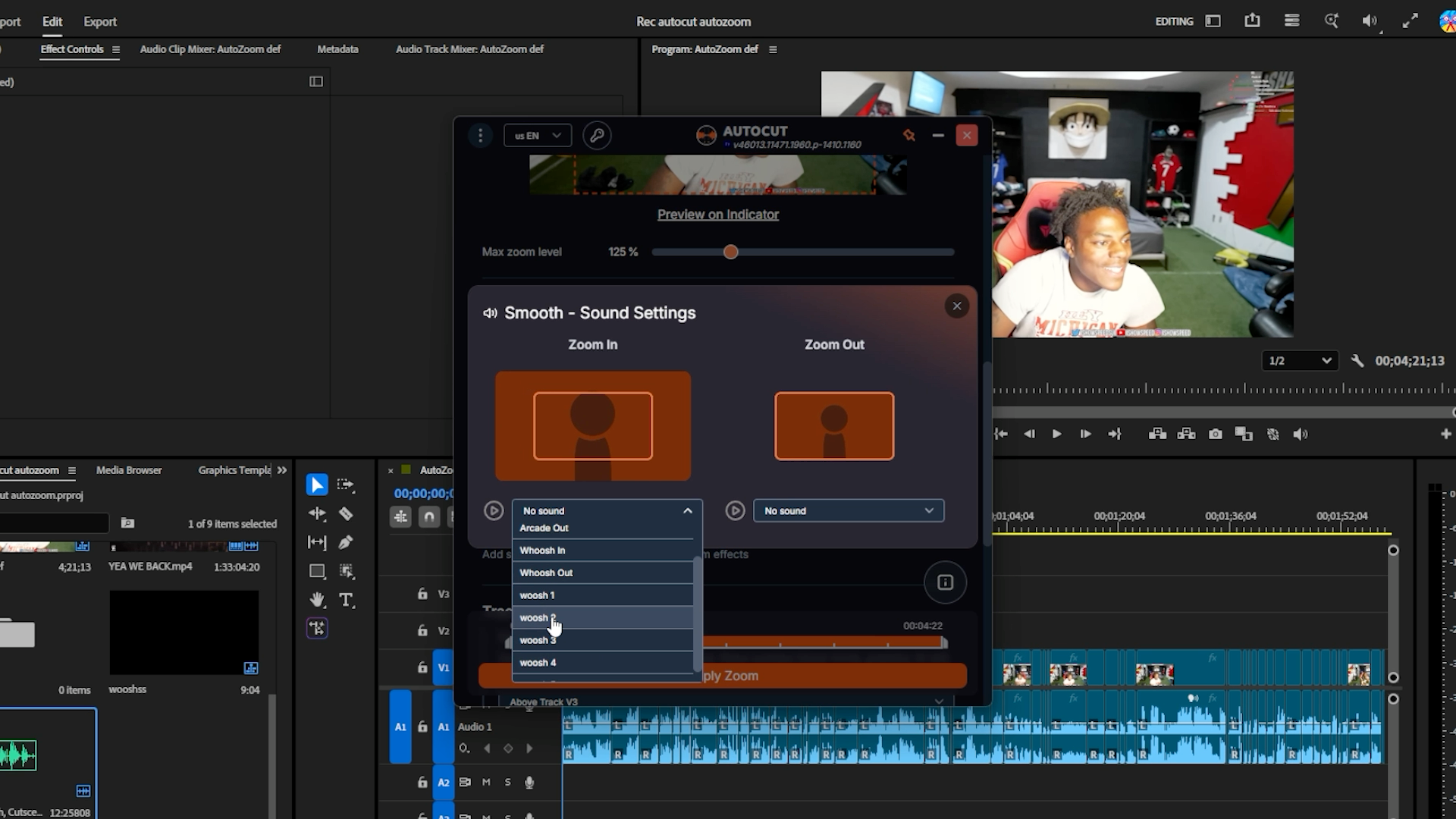Pick the Razor tool
The width and height of the screenshot is (1456, 819).
[x=346, y=513]
